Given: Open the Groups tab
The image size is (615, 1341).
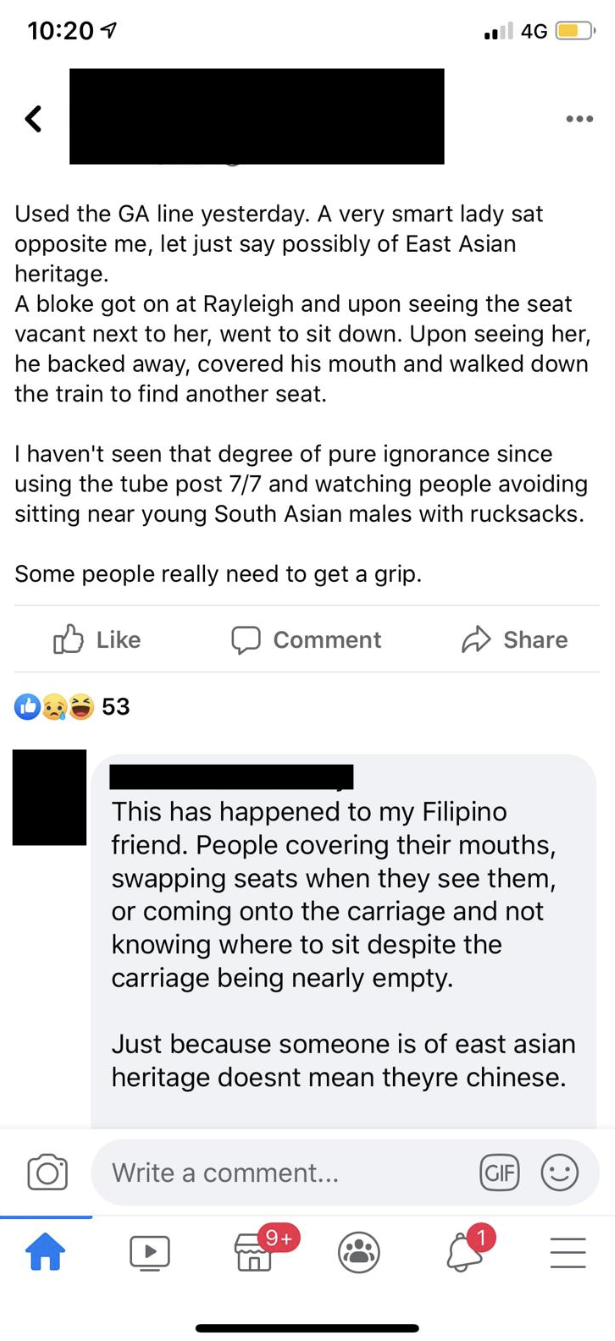Looking at the screenshot, I should click(x=359, y=1251).
